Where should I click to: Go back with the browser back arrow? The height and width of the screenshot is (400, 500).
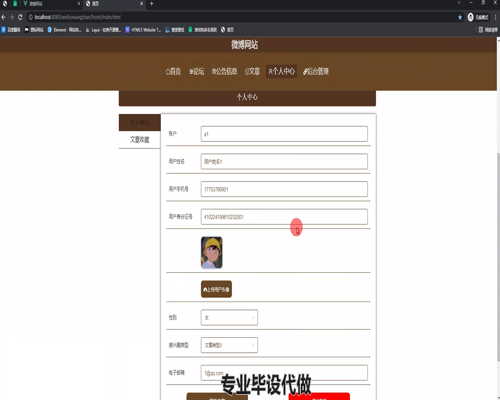(x=4, y=17)
